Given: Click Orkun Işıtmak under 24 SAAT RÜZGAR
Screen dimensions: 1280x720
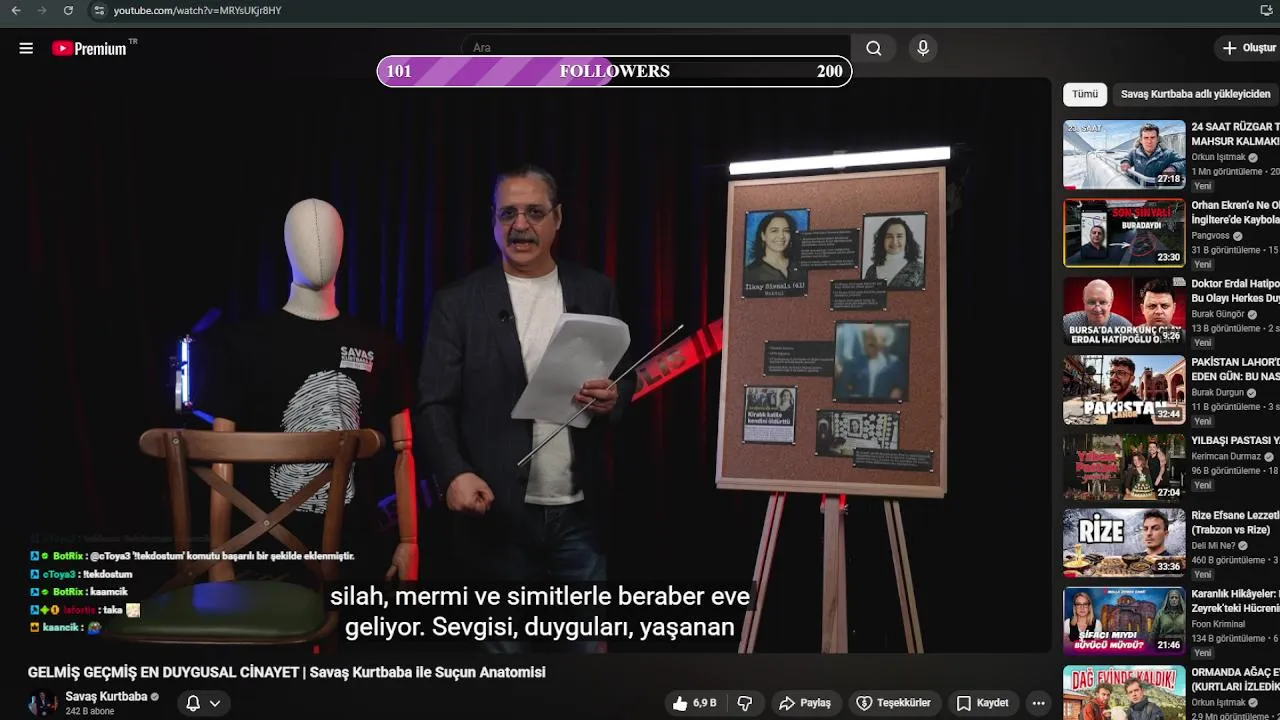Looking at the screenshot, I should 1218,157.
